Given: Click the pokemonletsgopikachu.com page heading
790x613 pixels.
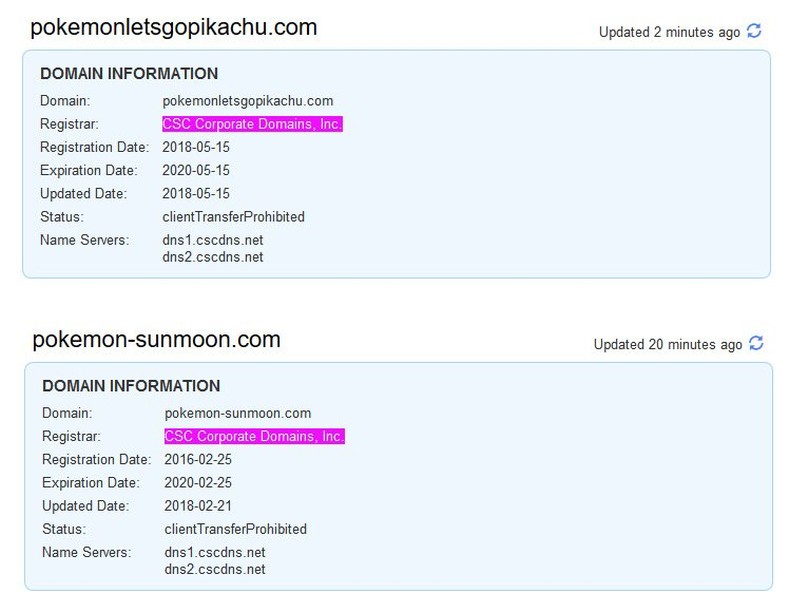Looking at the screenshot, I should 174,27.
